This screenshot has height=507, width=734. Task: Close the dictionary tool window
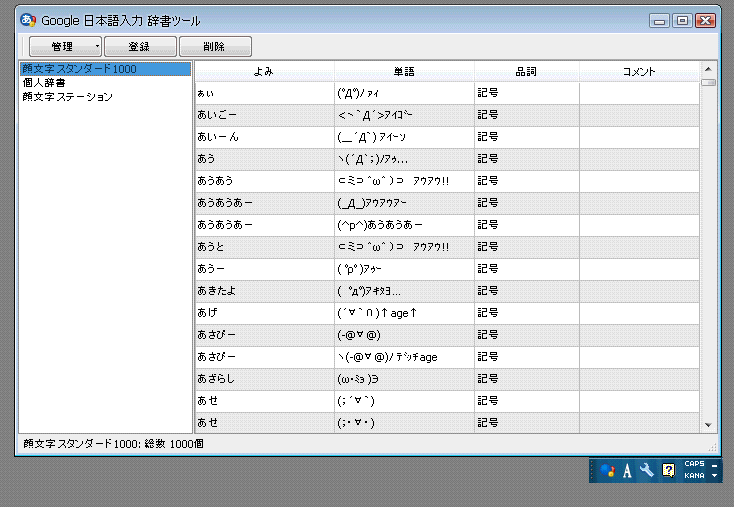coord(705,21)
